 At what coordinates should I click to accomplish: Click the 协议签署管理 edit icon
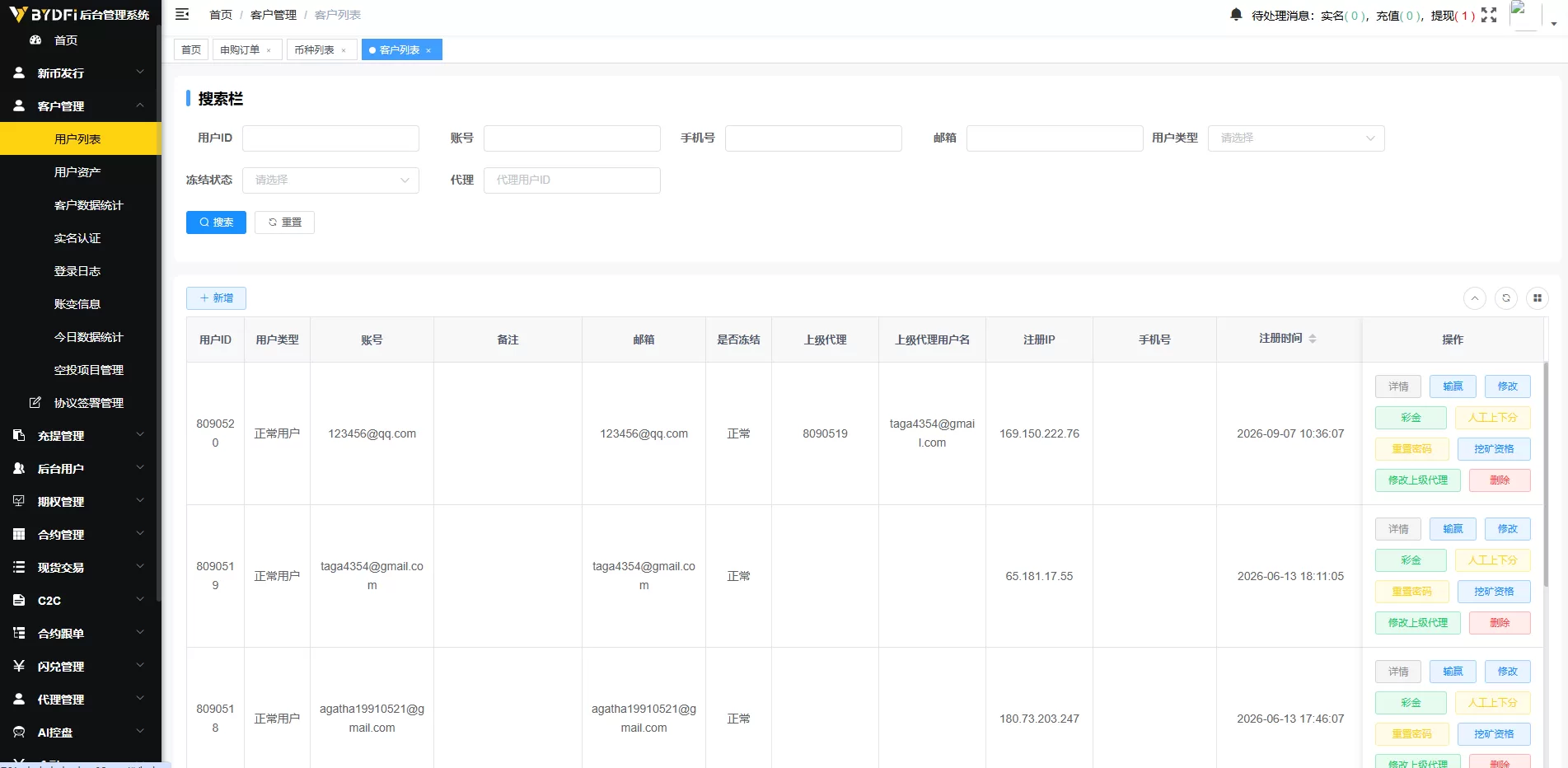pyautogui.click(x=35, y=402)
